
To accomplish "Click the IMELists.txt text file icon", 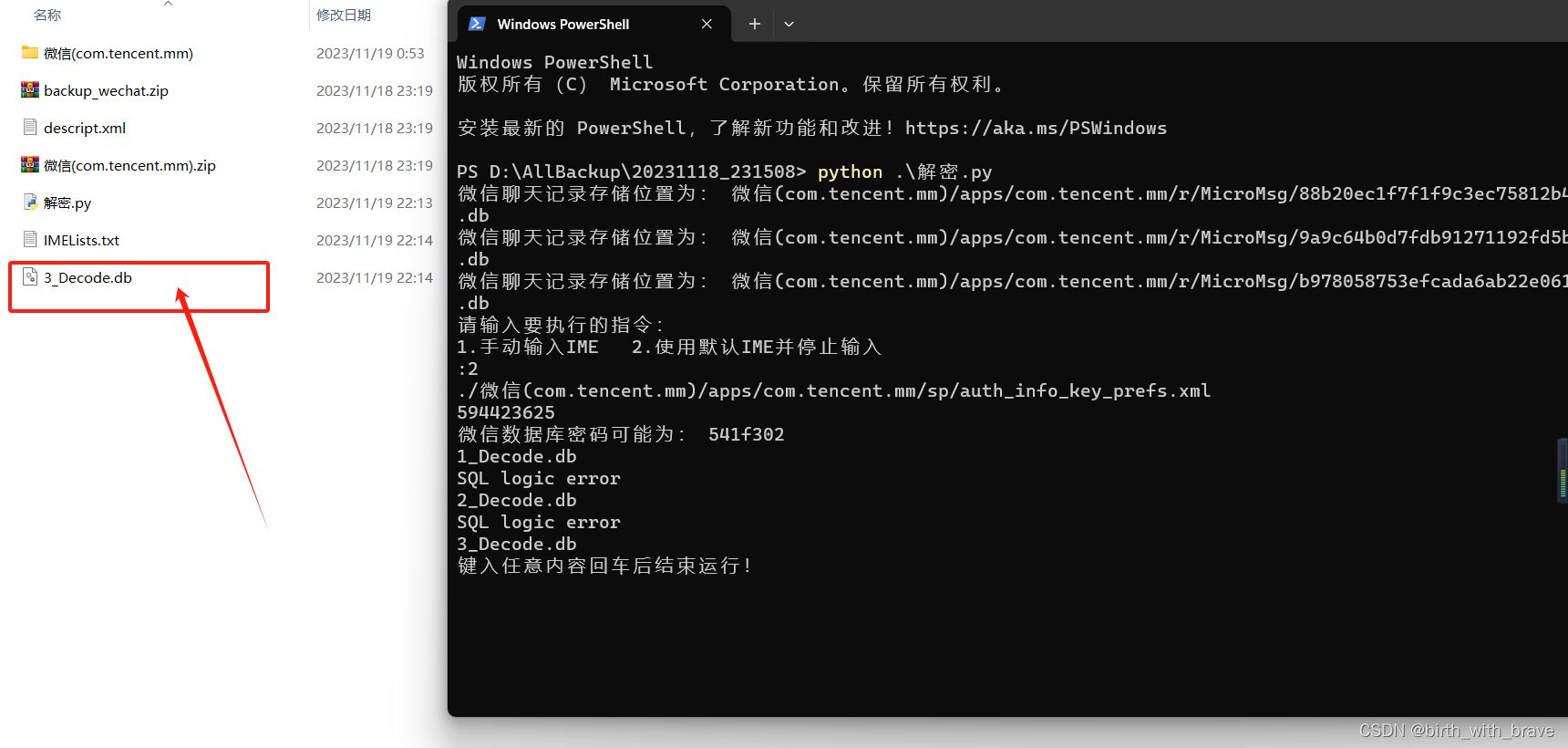I will click(30, 240).
